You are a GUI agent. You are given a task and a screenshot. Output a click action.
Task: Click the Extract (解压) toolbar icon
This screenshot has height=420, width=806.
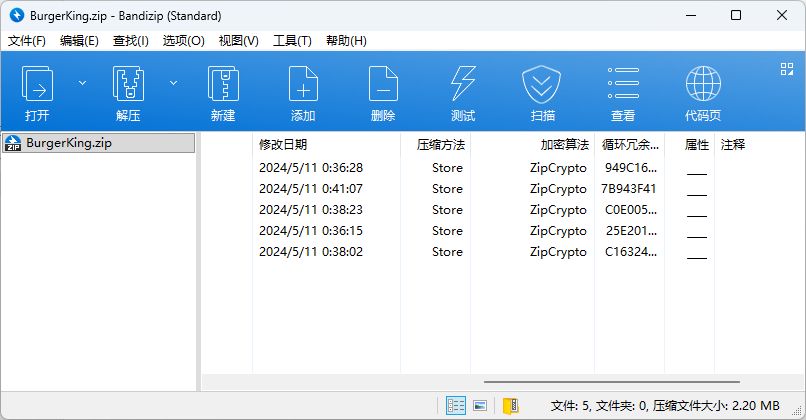click(x=128, y=92)
